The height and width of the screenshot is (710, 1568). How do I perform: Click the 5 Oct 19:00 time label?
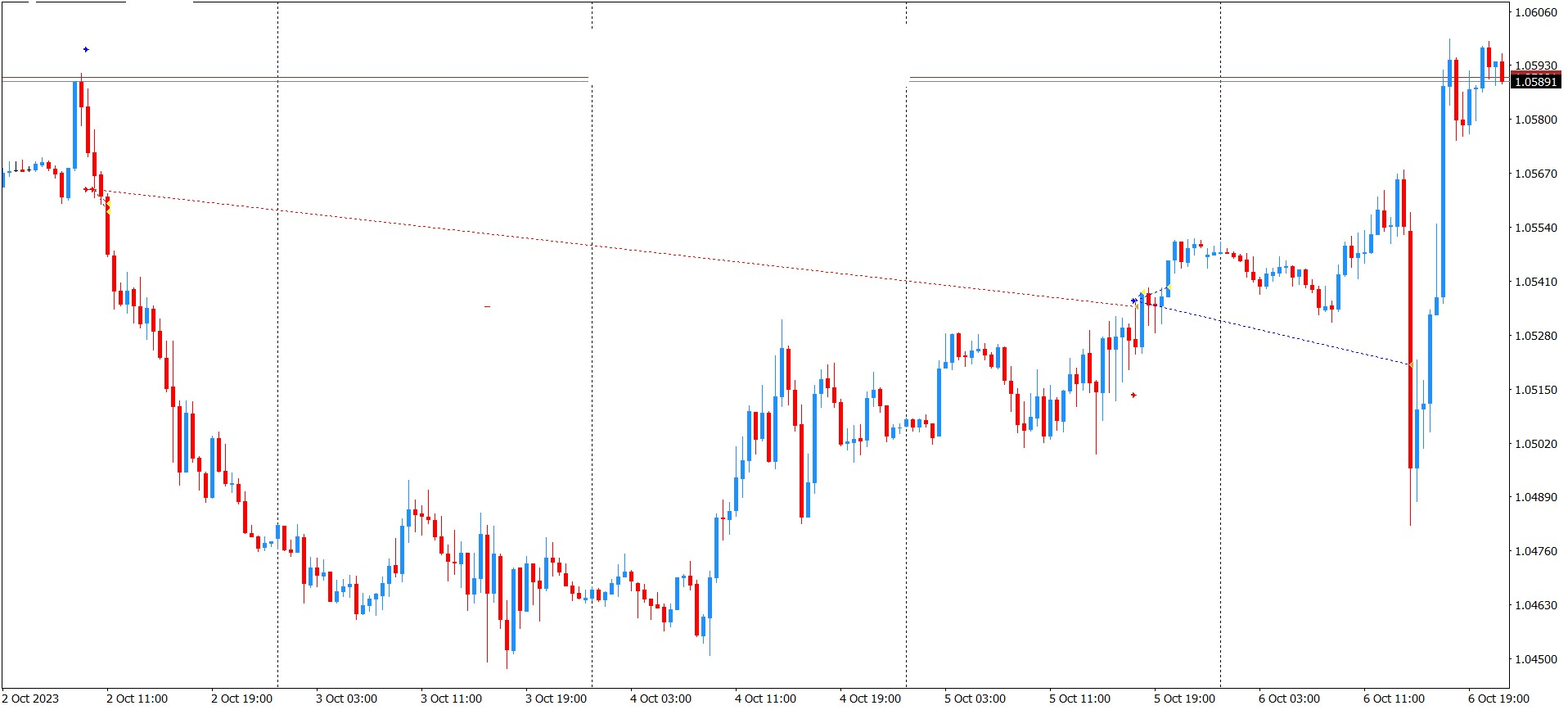1184,699
